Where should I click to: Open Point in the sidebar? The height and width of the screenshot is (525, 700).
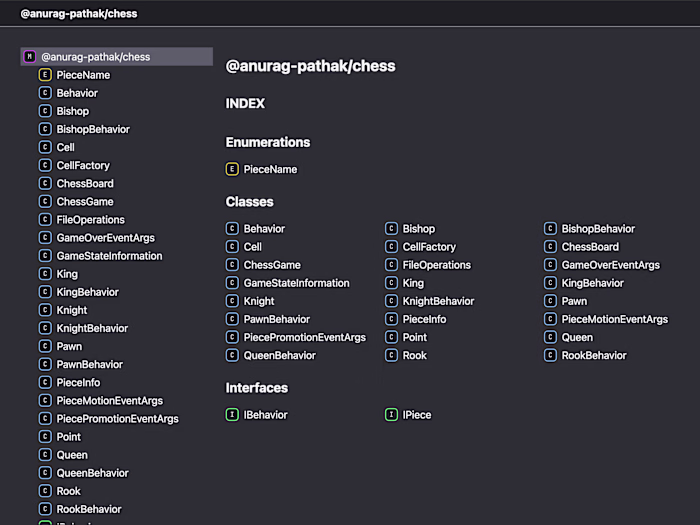click(69, 437)
